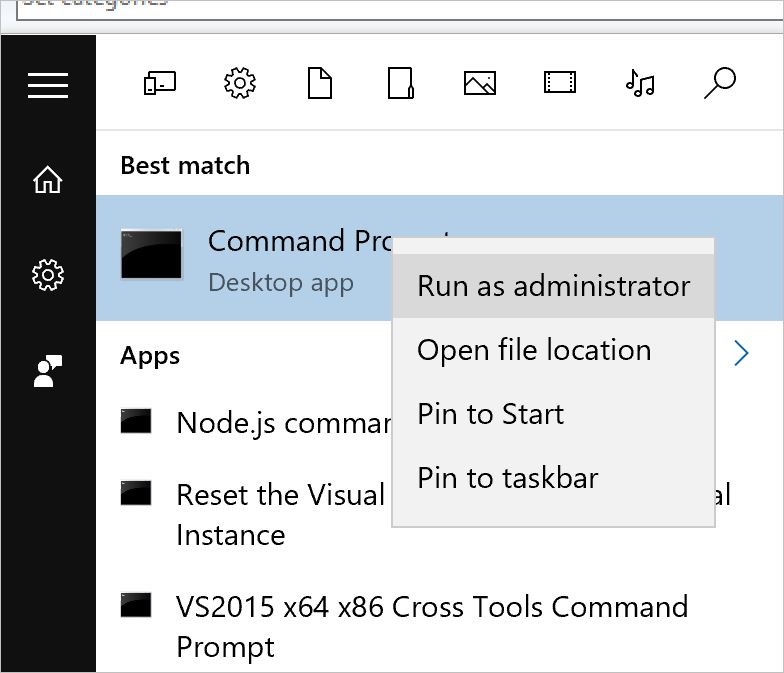
Task: Filter results by Folders icon
Action: 400,83
